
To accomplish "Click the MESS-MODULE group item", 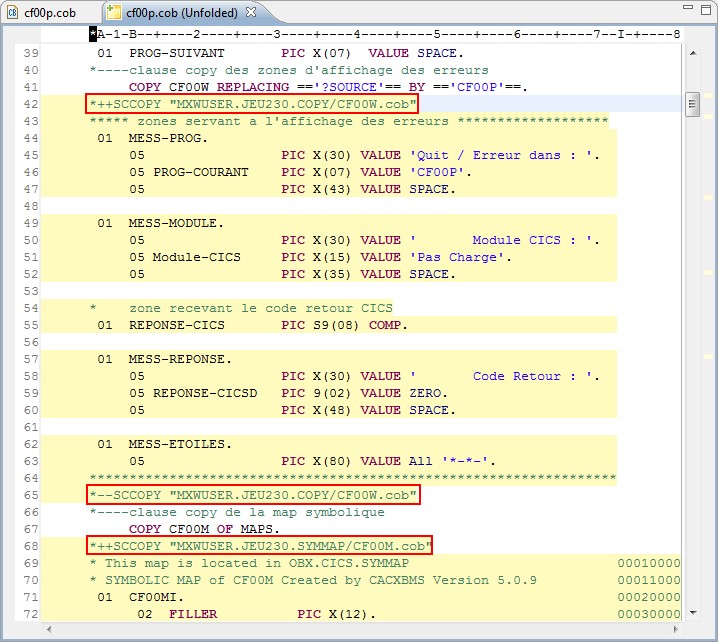I will (176, 223).
